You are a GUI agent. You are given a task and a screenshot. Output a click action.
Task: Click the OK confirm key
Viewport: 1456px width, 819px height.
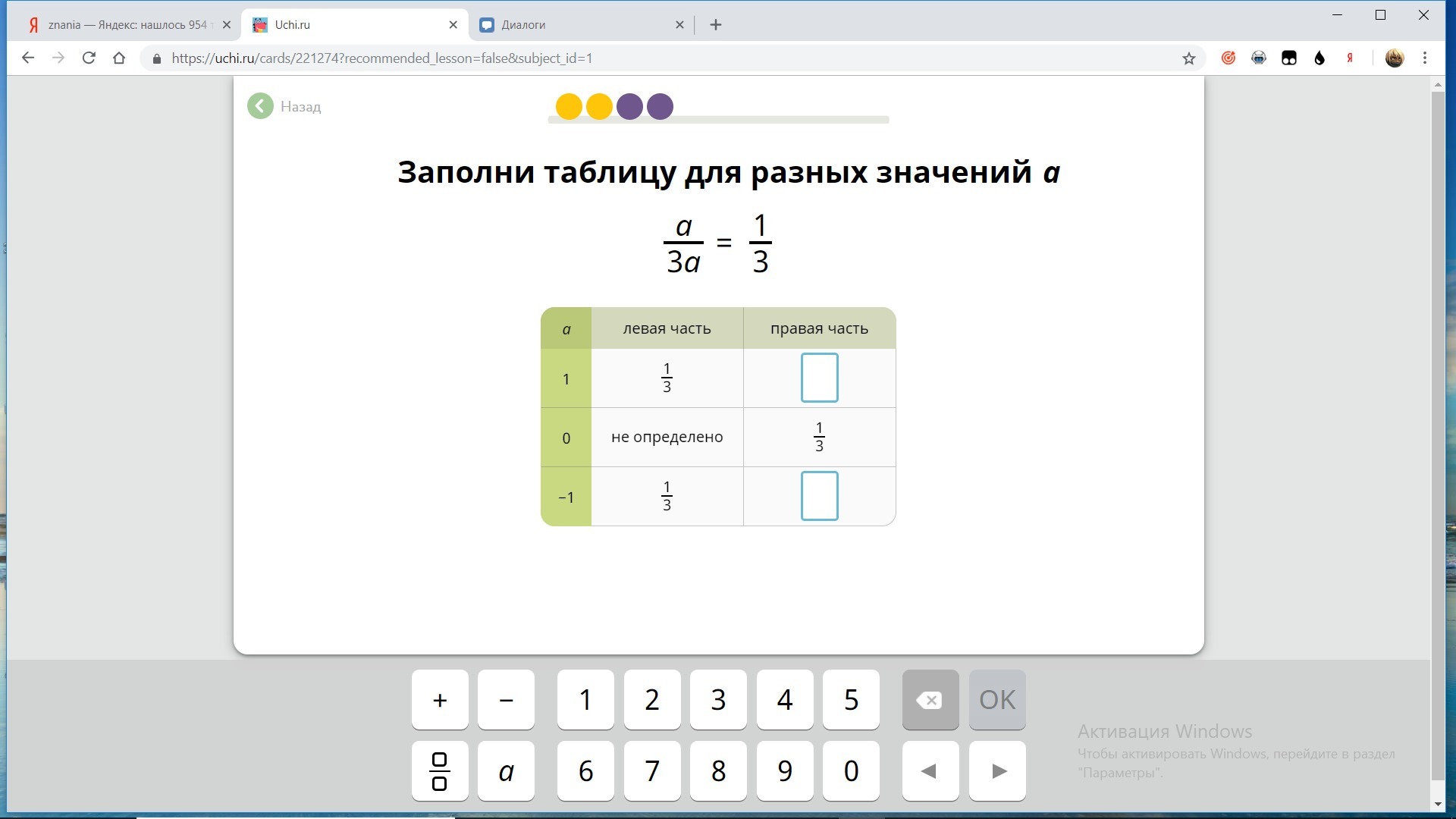(x=997, y=699)
